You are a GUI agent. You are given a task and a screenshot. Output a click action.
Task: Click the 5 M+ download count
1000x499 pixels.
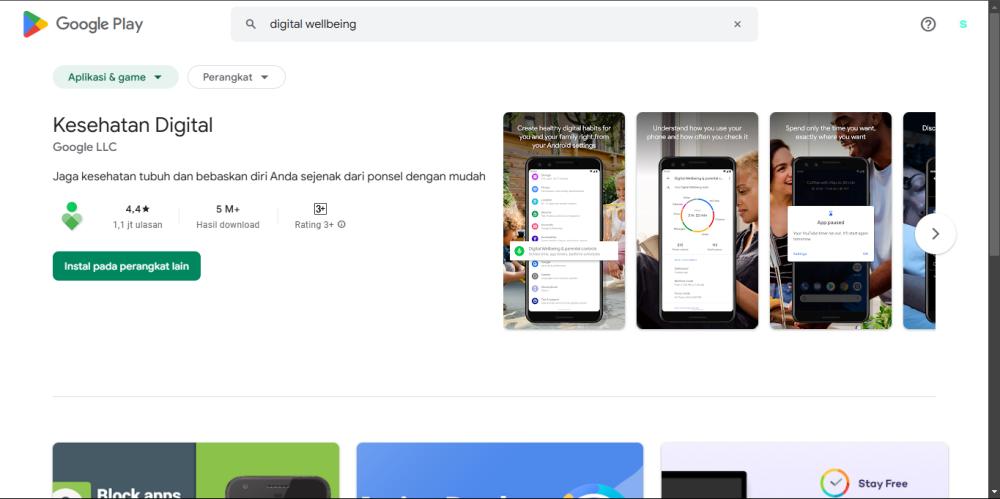coord(228,209)
